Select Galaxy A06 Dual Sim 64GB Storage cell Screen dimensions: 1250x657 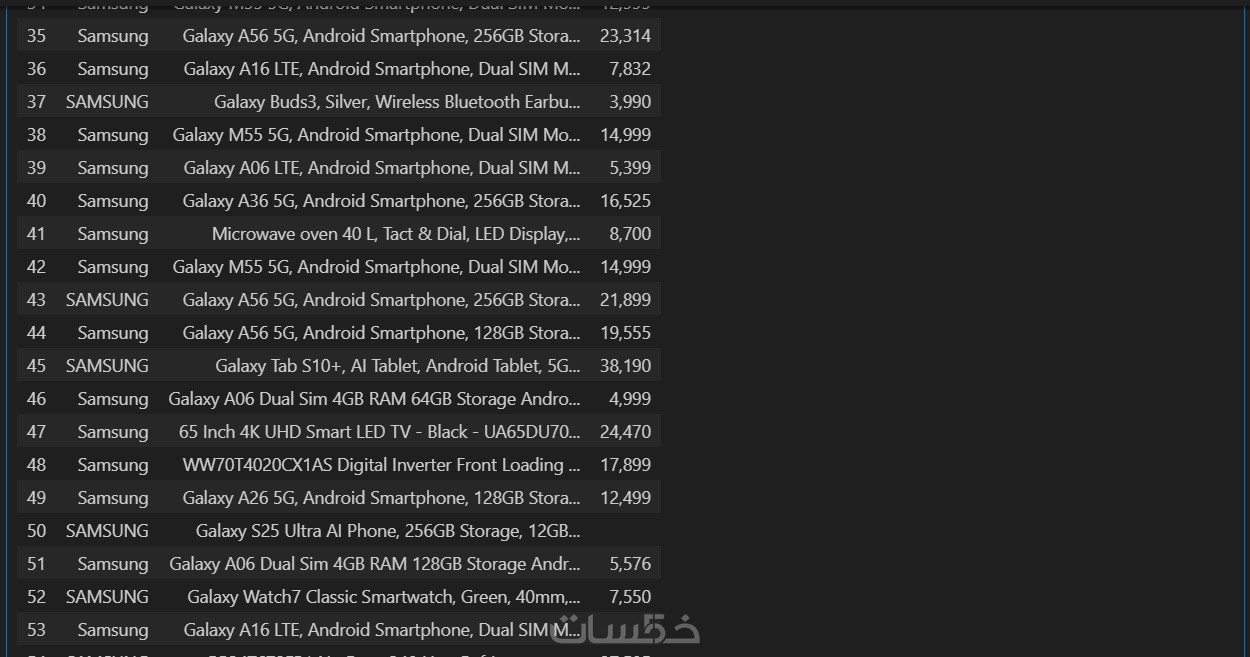tap(374, 399)
